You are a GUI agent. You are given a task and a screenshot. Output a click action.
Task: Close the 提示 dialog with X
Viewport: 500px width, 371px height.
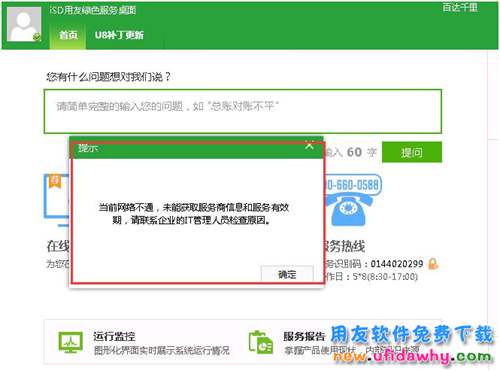(309, 146)
